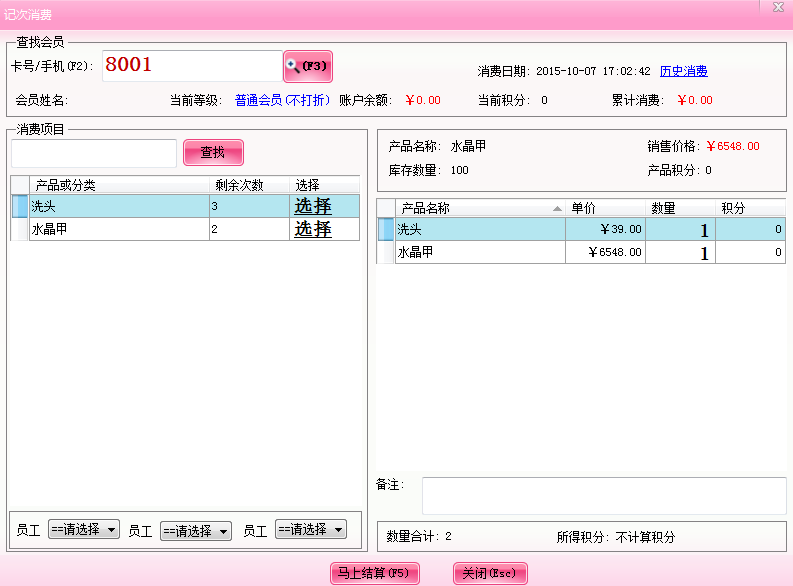Click the 选择 column header

324,185
